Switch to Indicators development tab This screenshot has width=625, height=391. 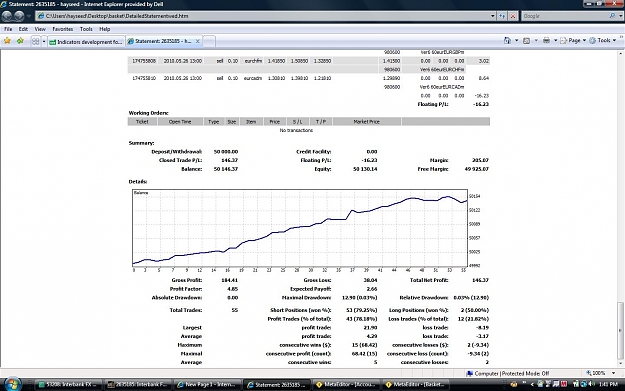point(86,41)
